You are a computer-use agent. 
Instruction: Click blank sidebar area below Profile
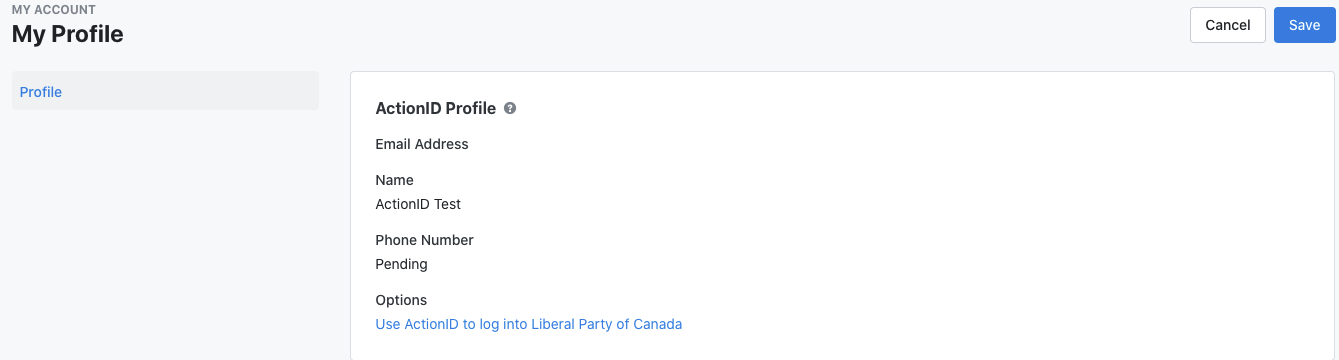(165, 230)
